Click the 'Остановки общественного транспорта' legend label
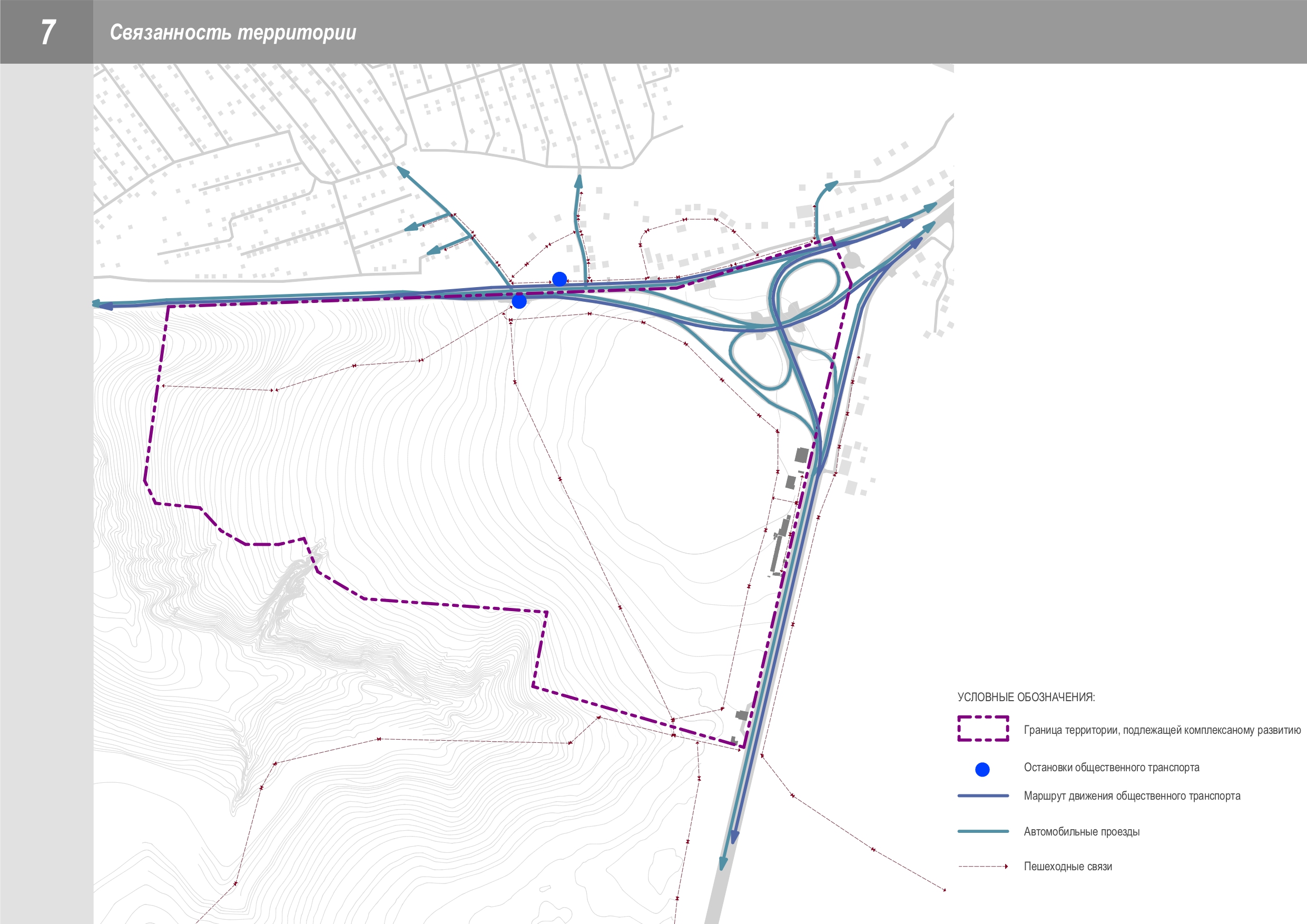Screen dimensions: 1307x924 click(x=1111, y=768)
